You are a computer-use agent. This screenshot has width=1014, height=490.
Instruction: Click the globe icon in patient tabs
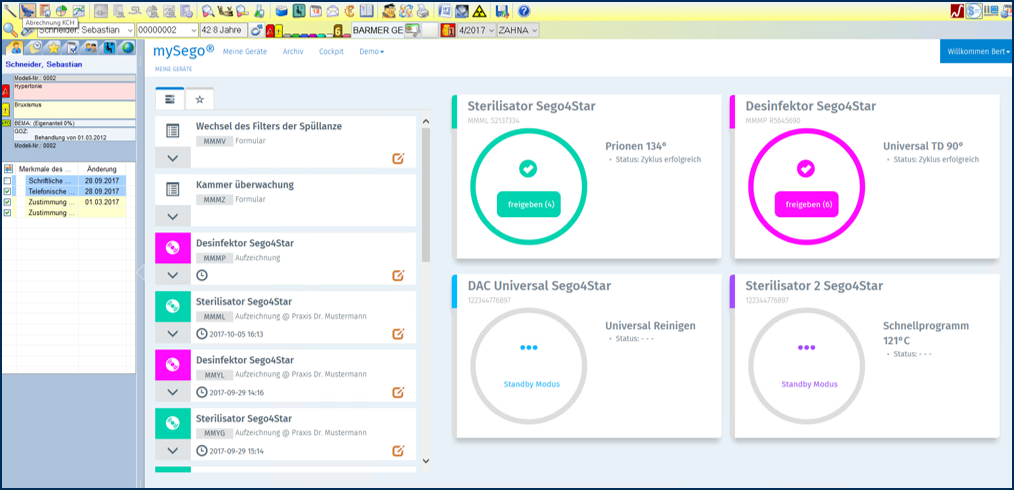tap(126, 47)
